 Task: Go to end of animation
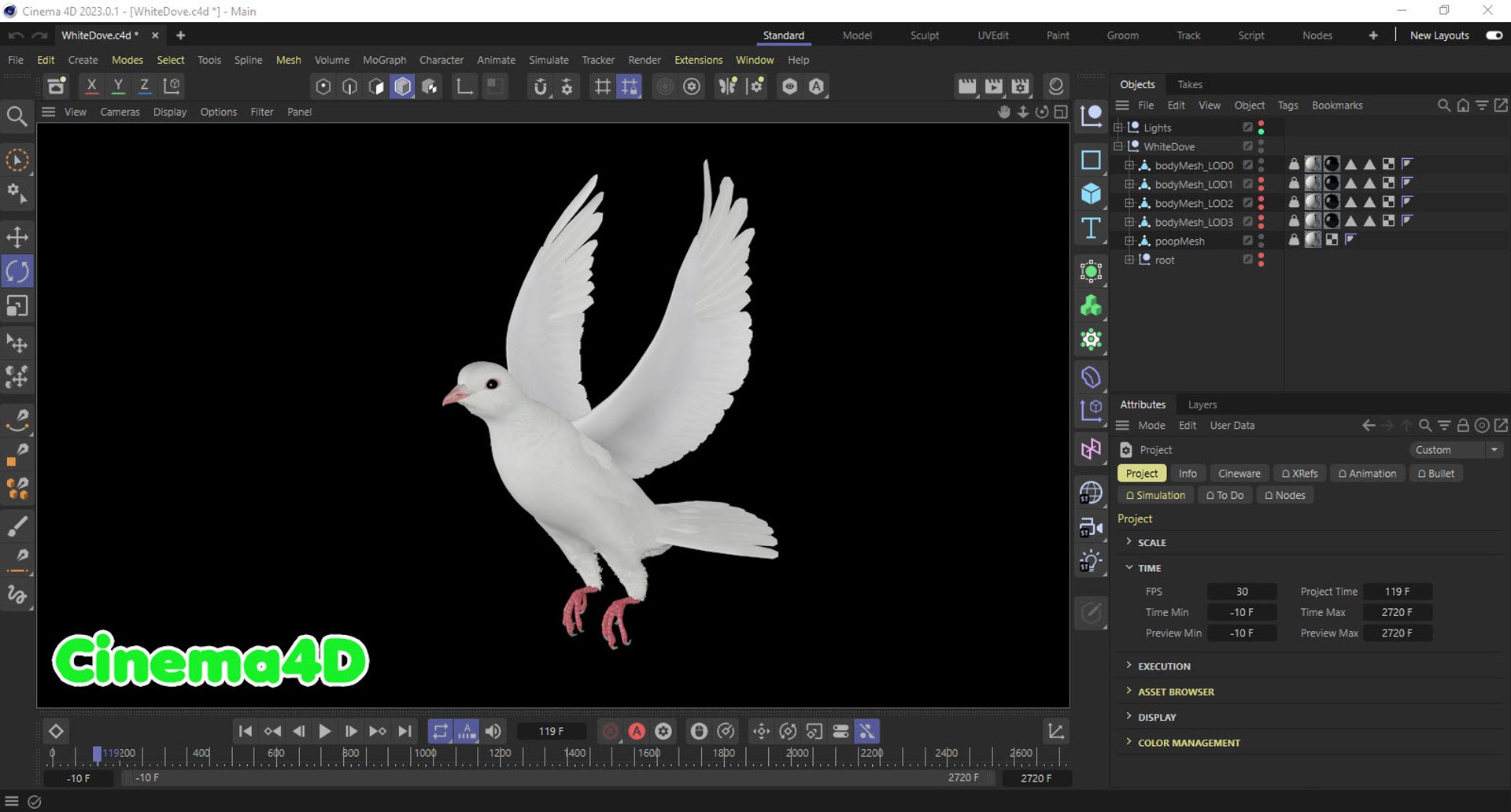coord(405,731)
